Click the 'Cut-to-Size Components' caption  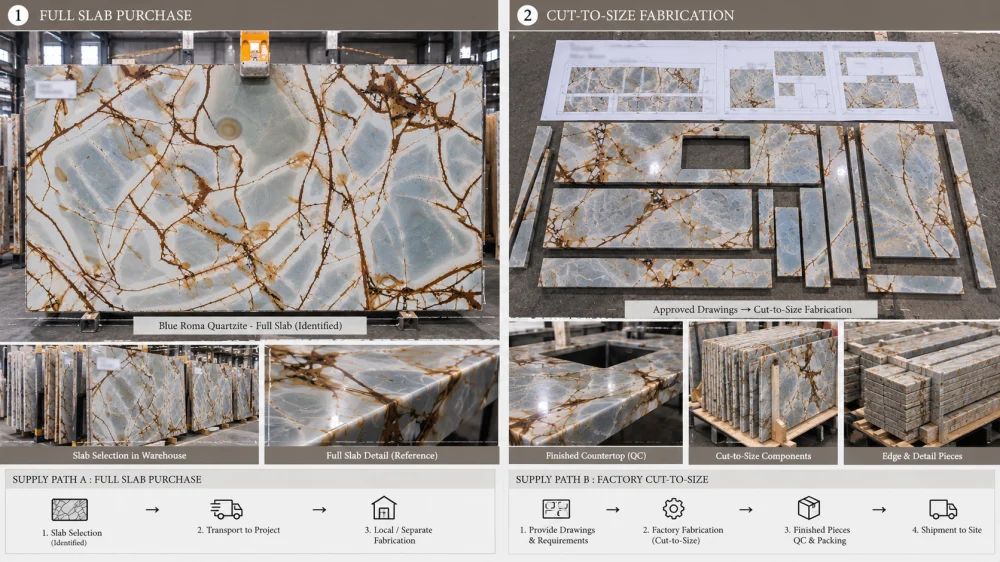coord(763,455)
